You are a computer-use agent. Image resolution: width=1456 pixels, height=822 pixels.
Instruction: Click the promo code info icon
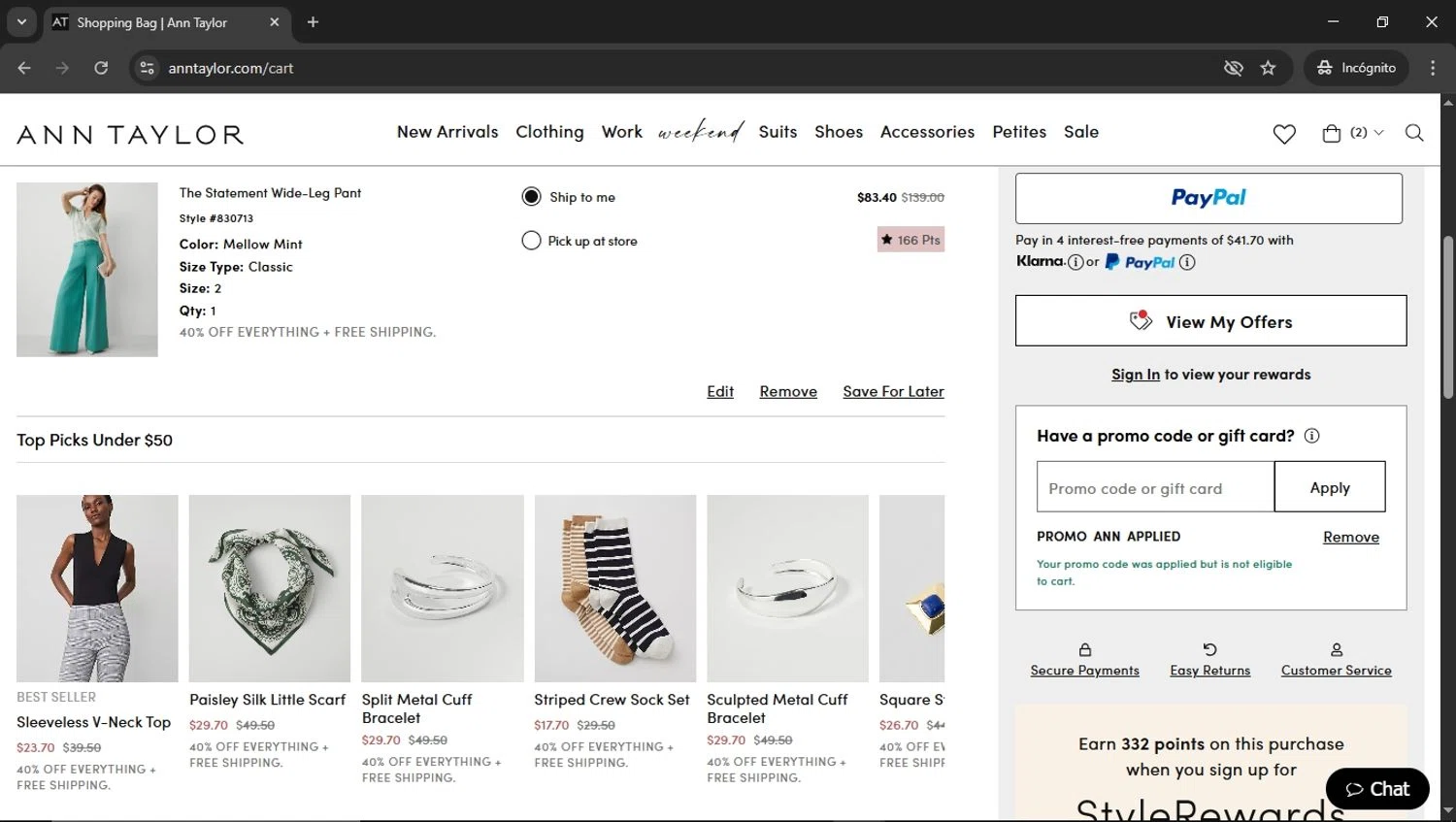pyautogui.click(x=1312, y=436)
